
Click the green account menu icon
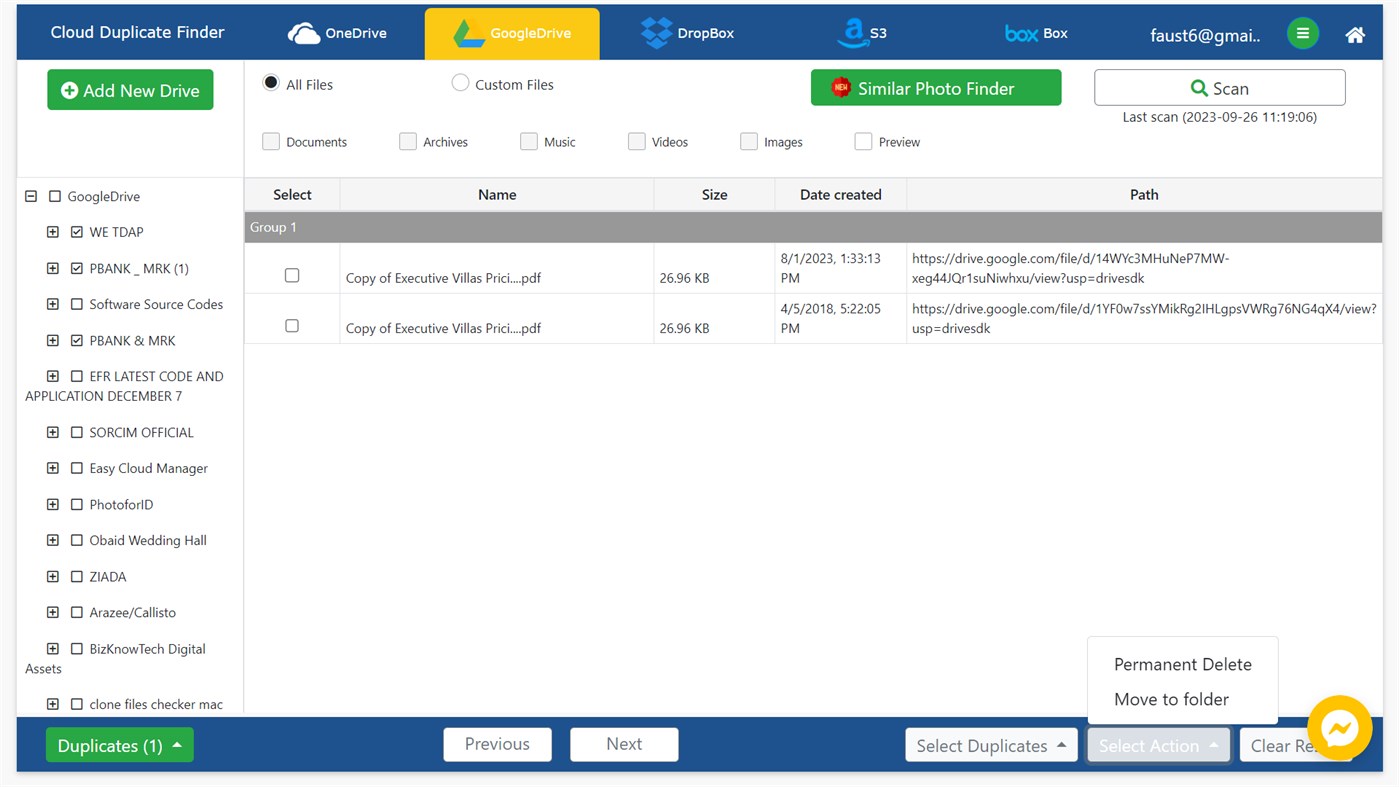pos(1302,32)
